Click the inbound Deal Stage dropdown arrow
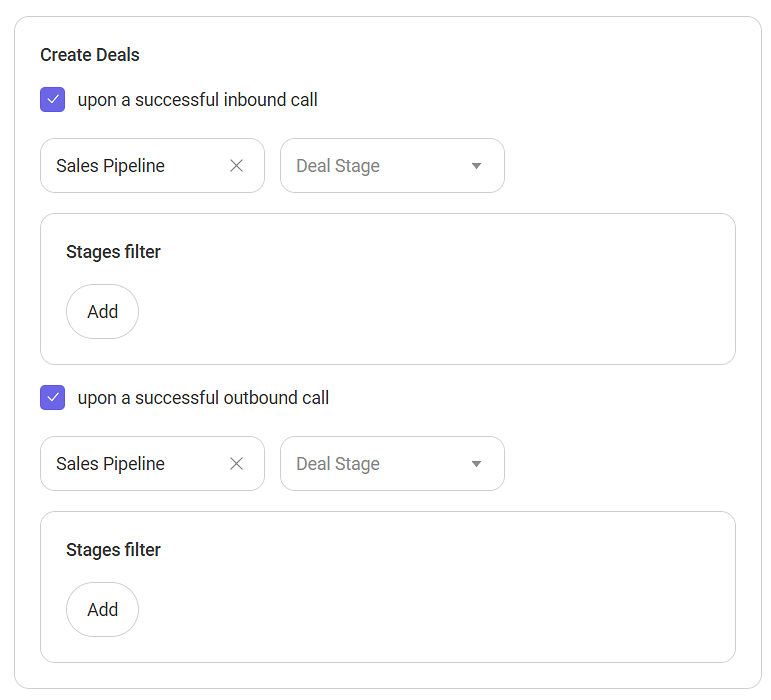 (476, 166)
